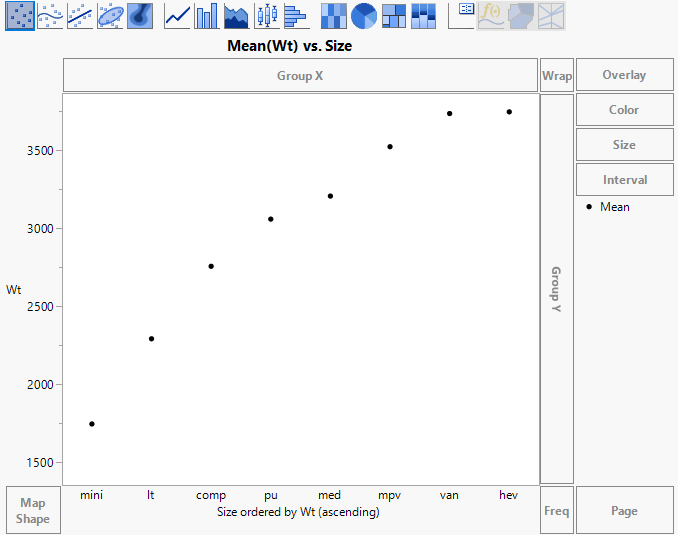
Task: Click the Map Shape drop zone
Action: [32, 511]
